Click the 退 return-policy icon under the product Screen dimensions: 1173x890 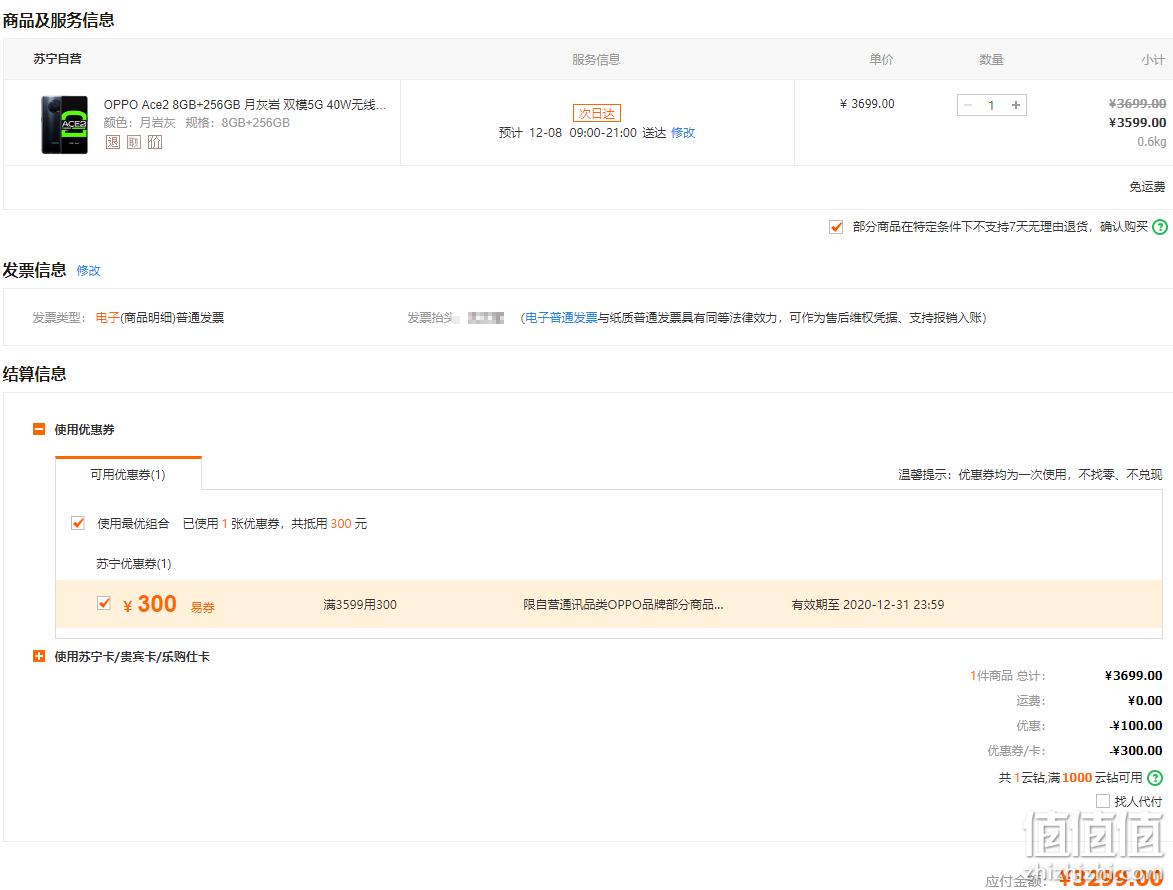[112, 142]
